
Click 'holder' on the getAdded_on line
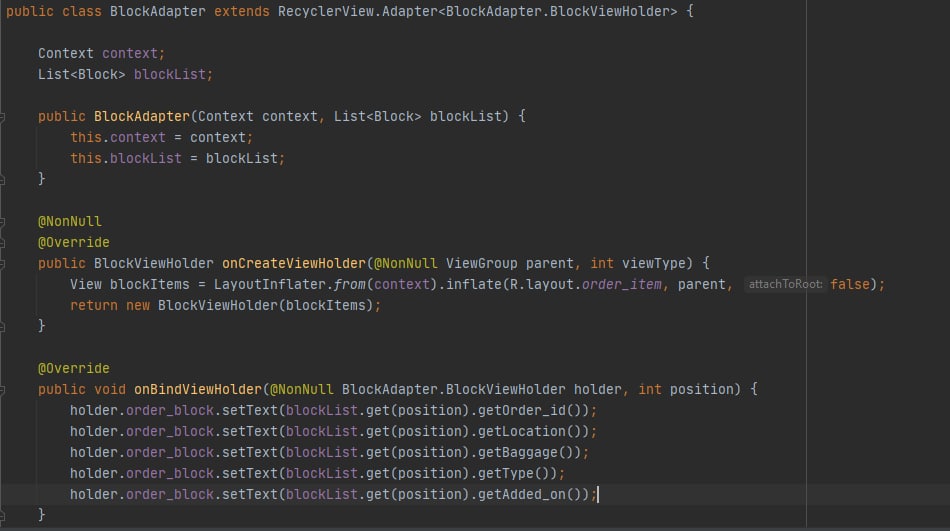click(x=94, y=495)
